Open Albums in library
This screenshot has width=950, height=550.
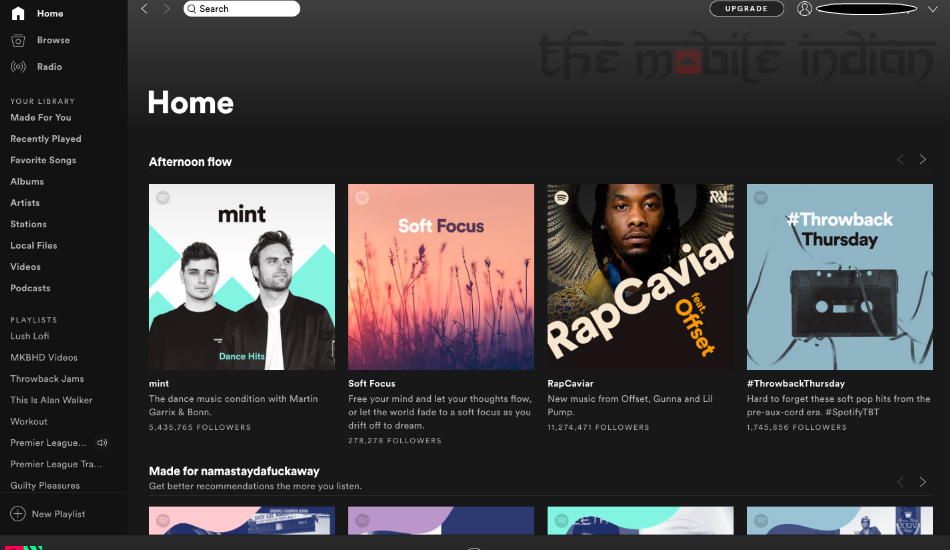tap(27, 182)
